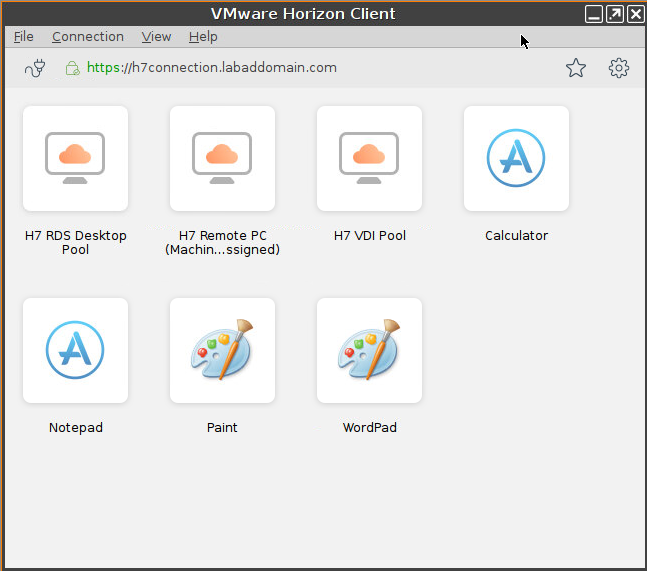The height and width of the screenshot is (571, 647).
Task: Open settings via the gear icon
Action: (x=619, y=68)
